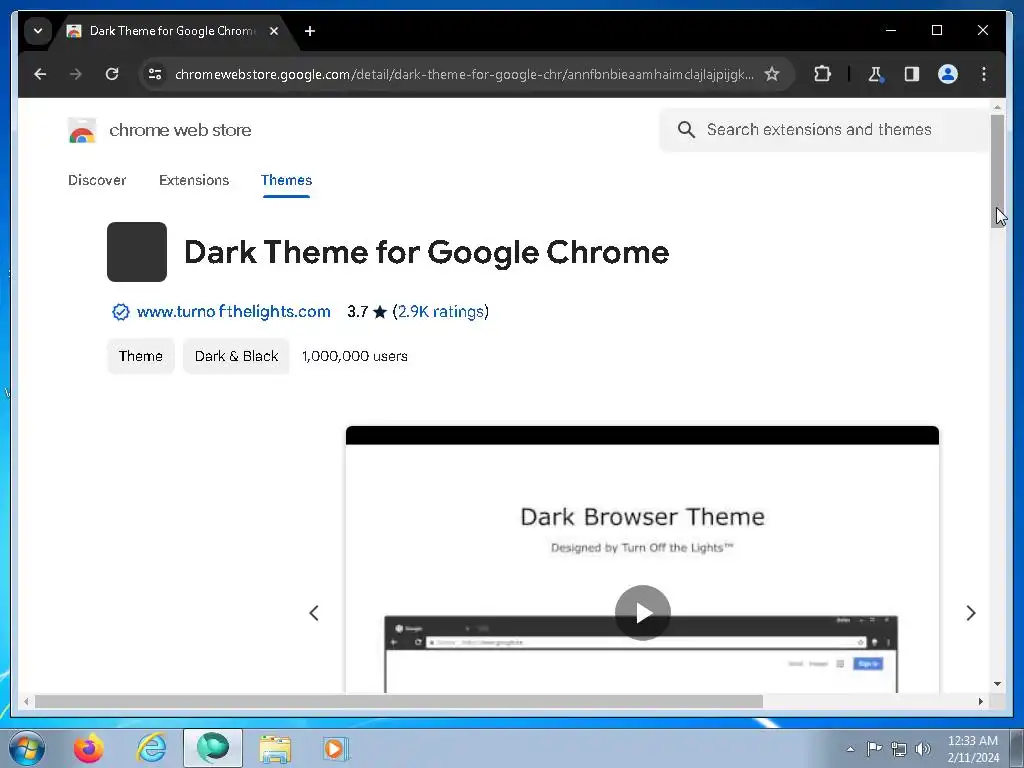The image size is (1024, 768).
Task: Bookmark this page with the star icon
Action: pyautogui.click(x=772, y=74)
